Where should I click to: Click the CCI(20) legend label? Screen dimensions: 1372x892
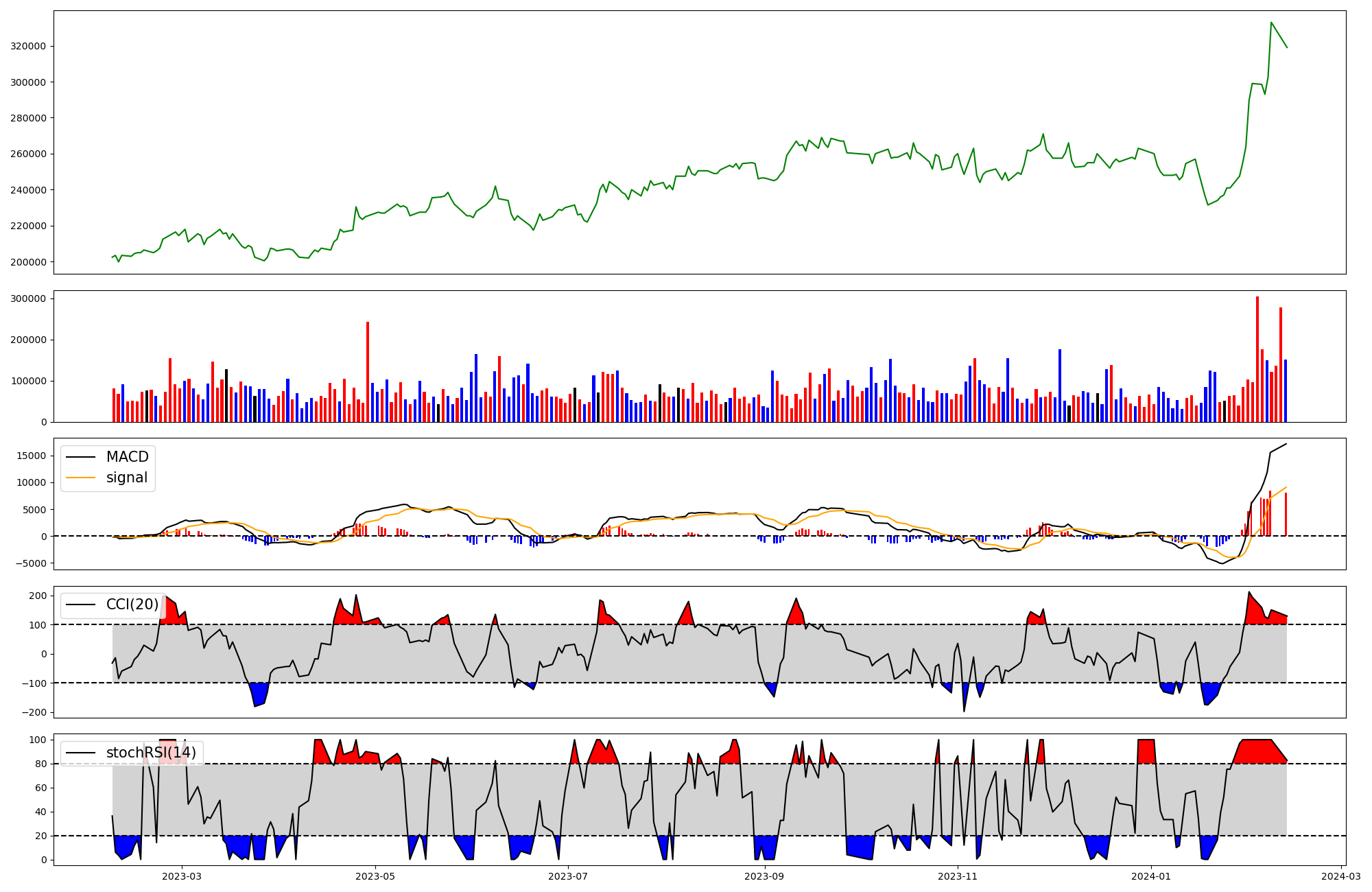(x=132, y=605)
